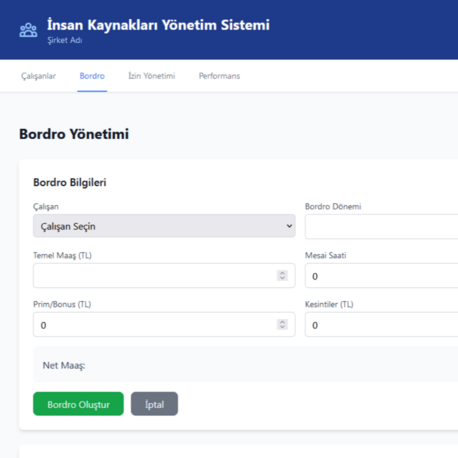
Task: Select the 'İnsan Kaynakları Yönetim Sistemi' title
Action: [158, 25]
